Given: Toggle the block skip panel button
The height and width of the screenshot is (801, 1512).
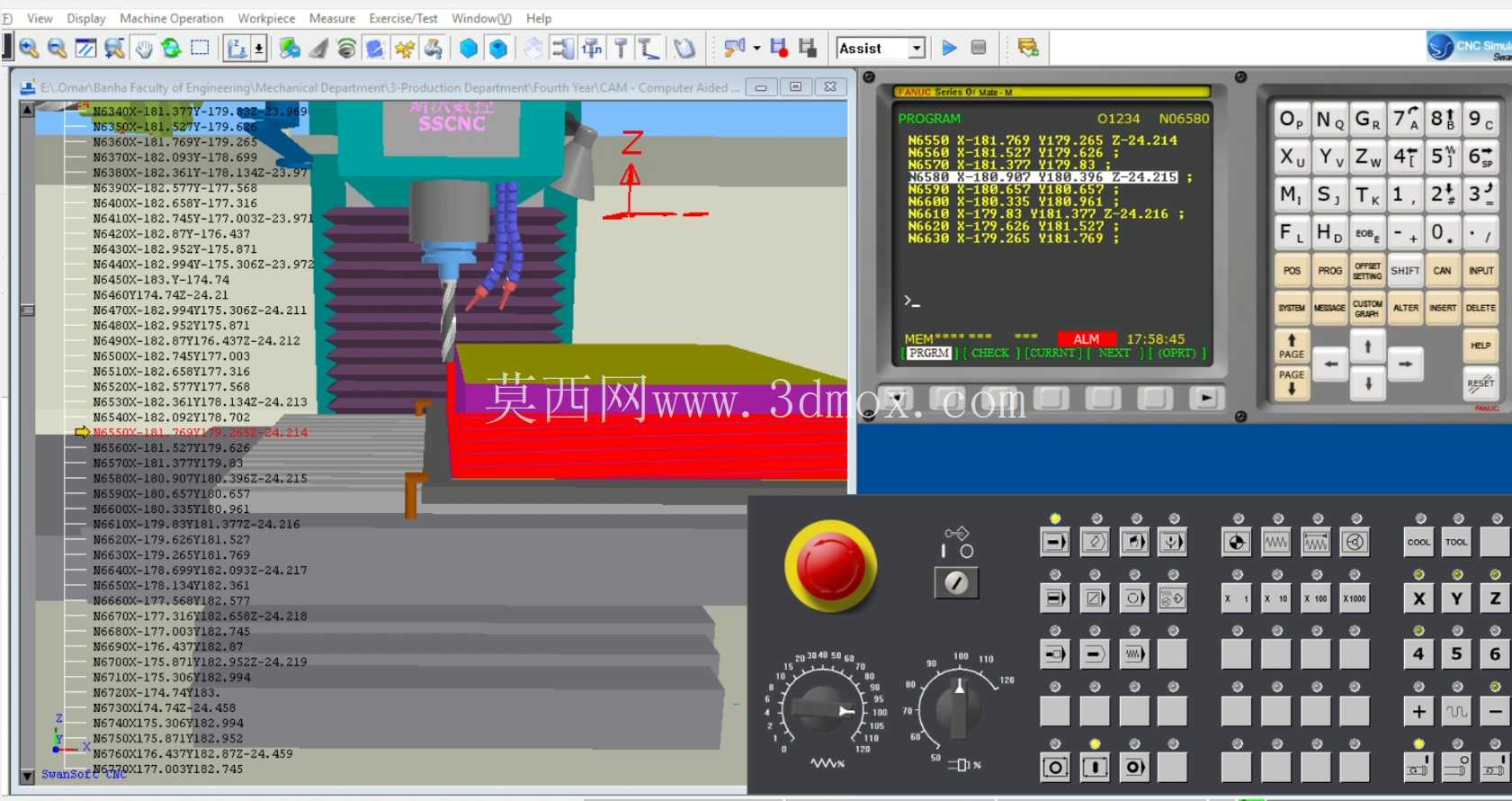Looking at the screenshot, I should coord(1095,598).
